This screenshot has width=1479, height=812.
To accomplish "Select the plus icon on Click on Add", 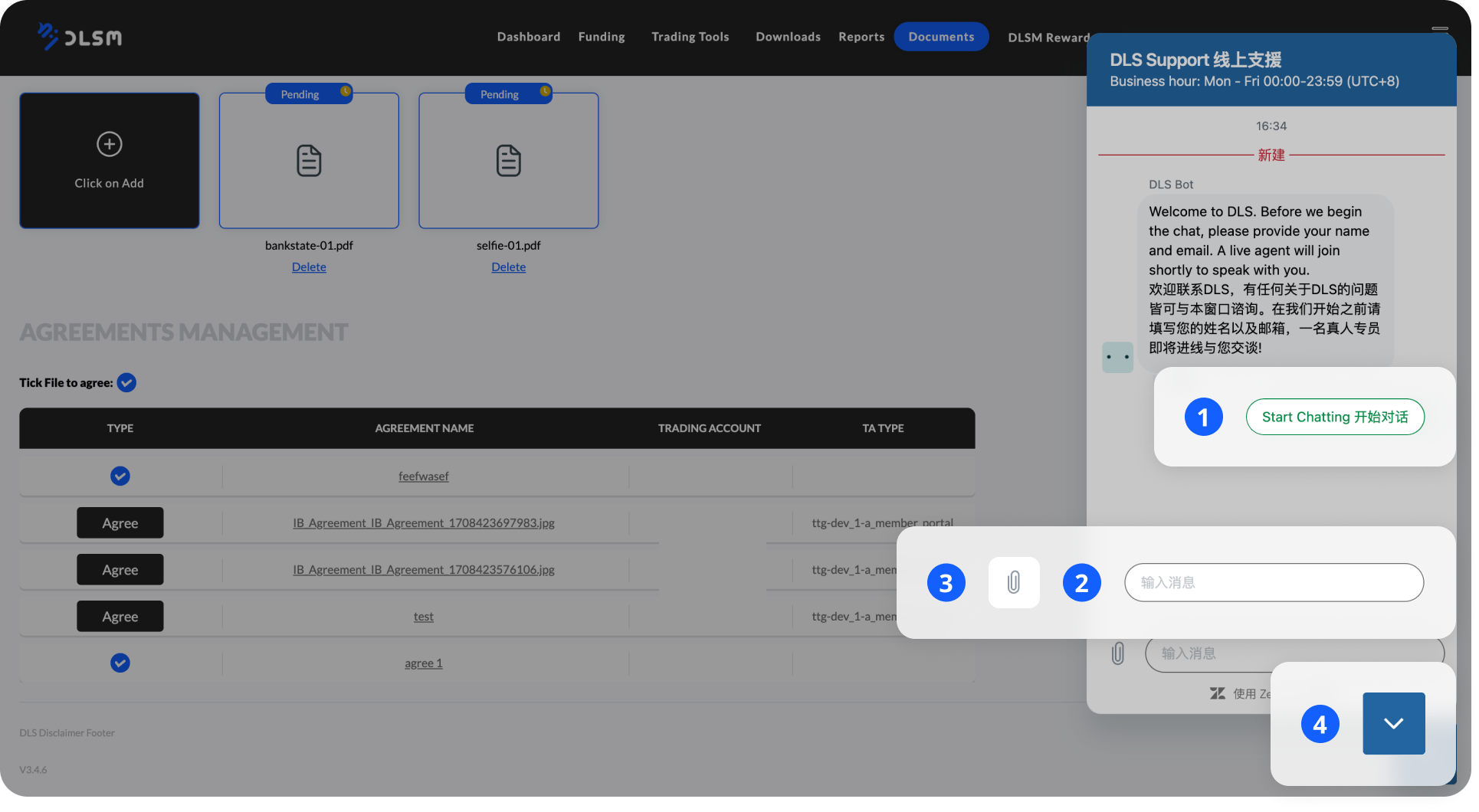I will (110, 144).
